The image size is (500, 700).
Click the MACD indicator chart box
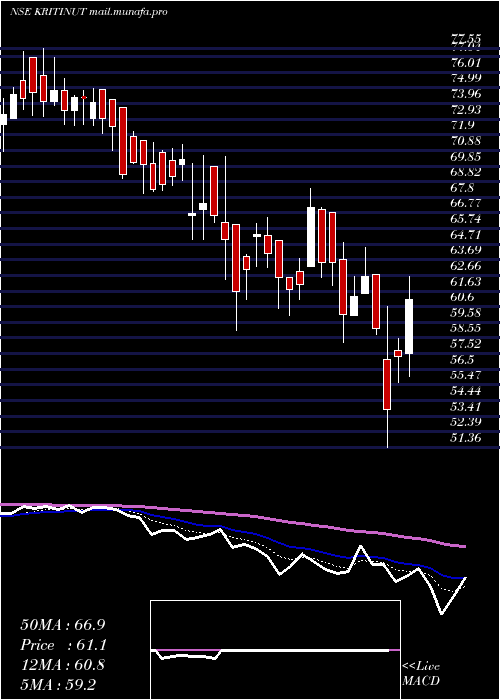tap(275, 650)
